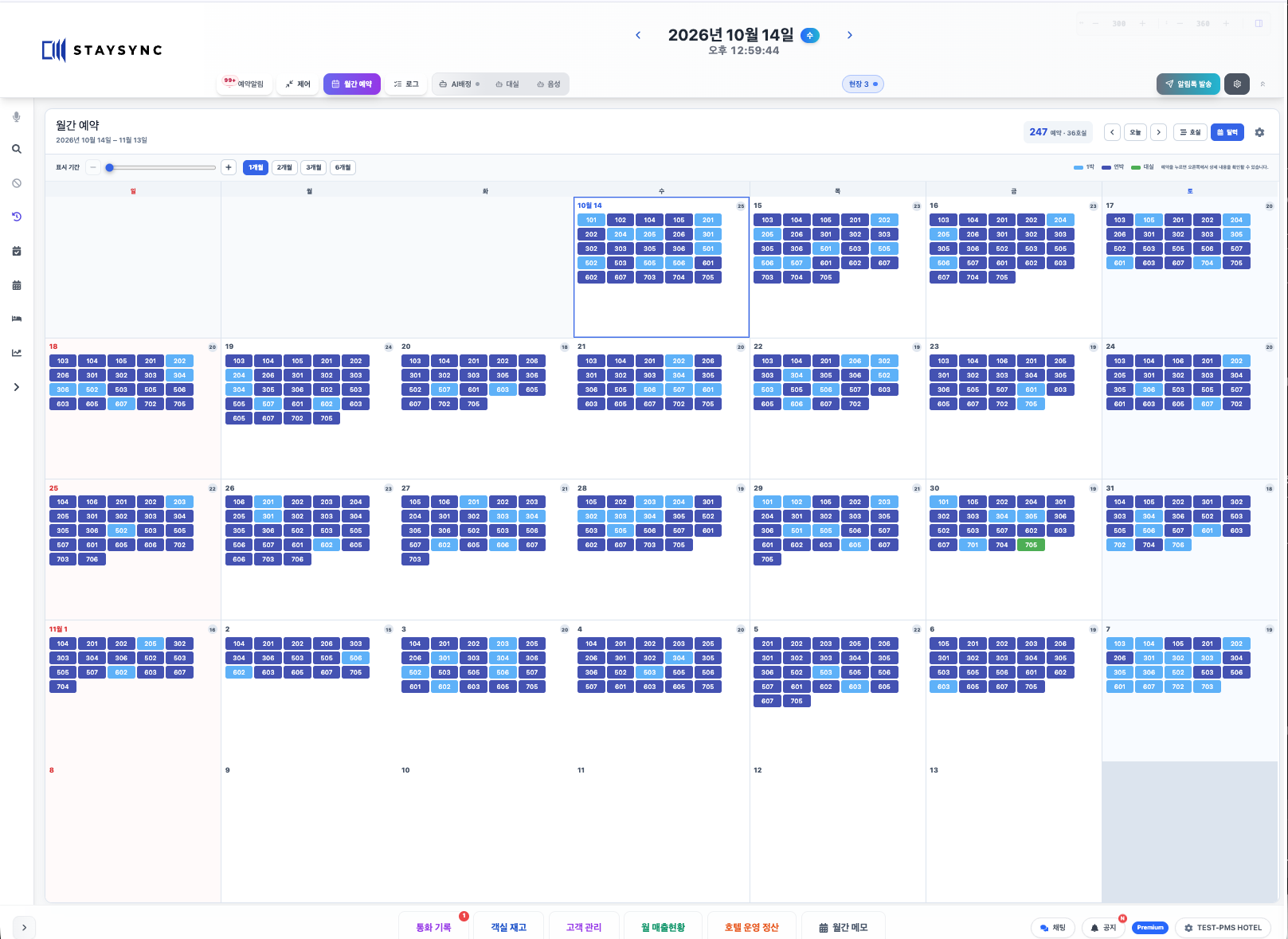This screenshot has width=1288, height=939.
Task: Open 통화 기록 bottom tab
Action: tap(433, 927)
